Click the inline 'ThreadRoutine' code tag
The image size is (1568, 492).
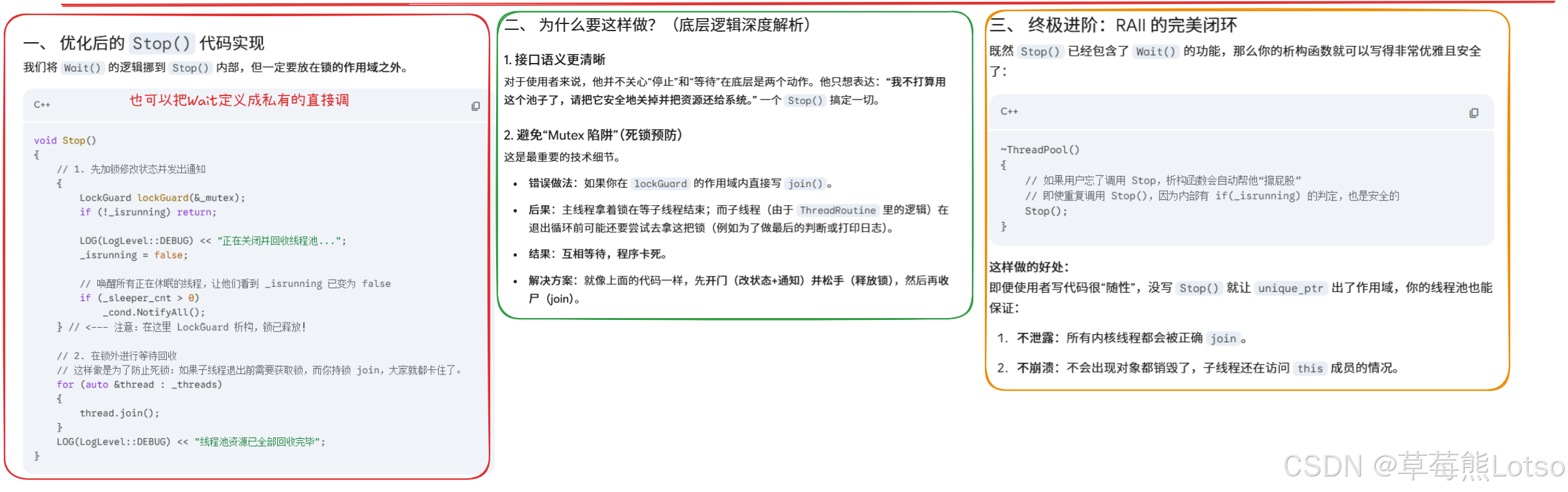[x=838, y=210]
